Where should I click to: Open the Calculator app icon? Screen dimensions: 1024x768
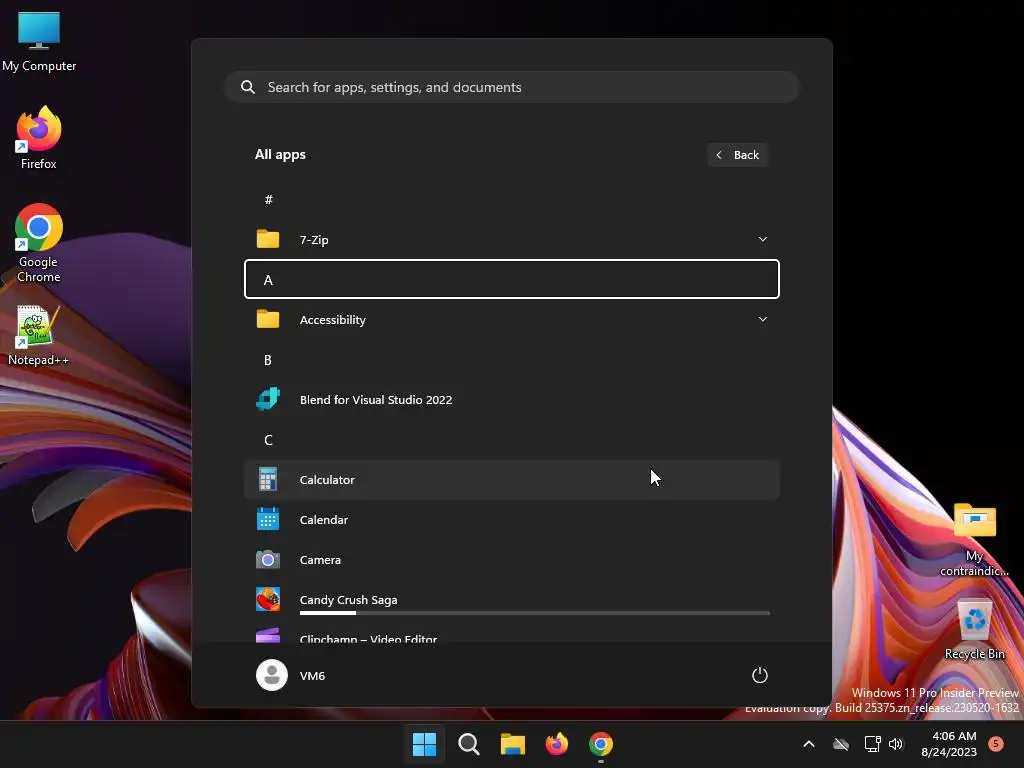coord(268,479)
